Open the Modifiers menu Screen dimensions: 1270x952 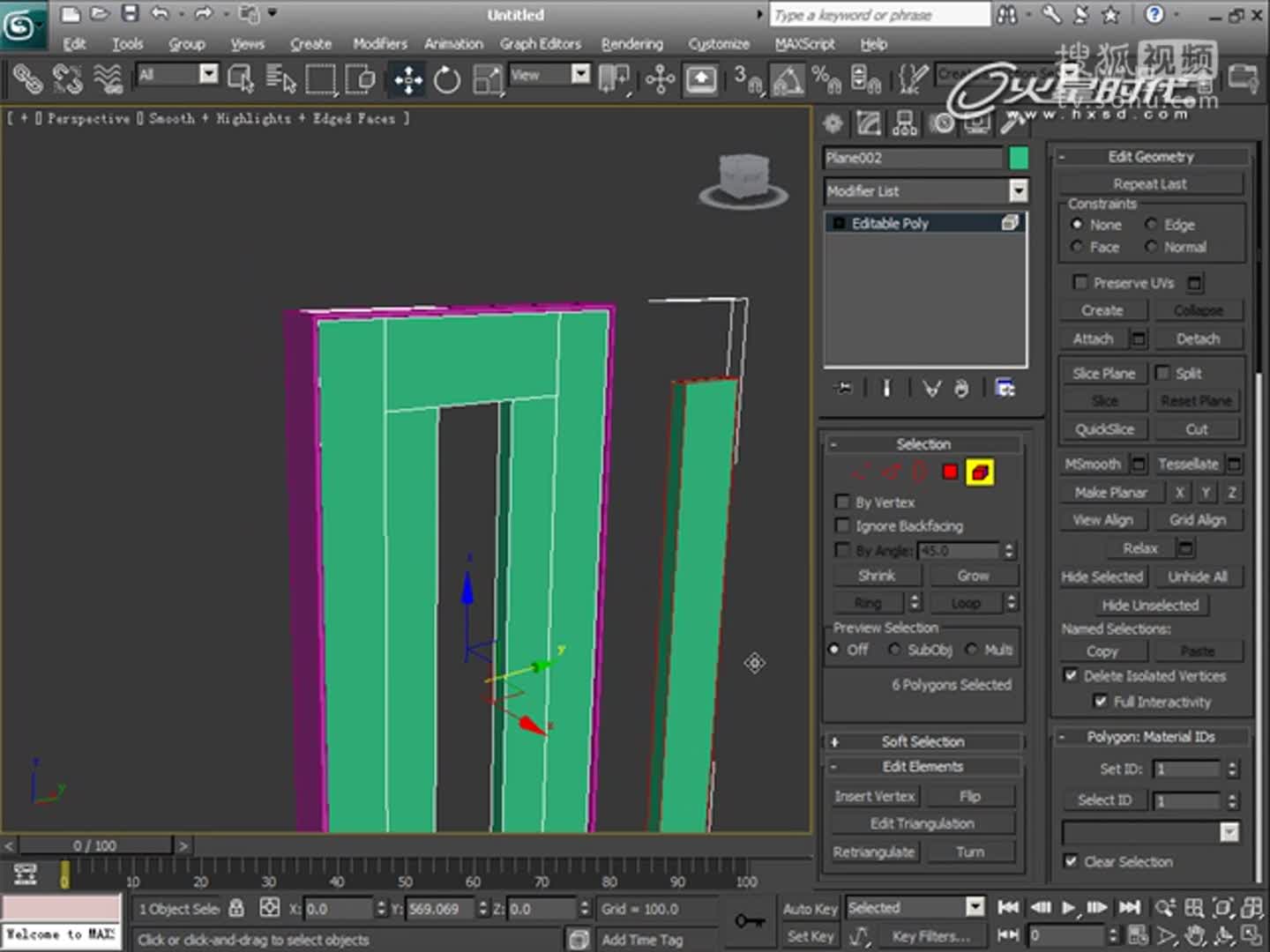click(379, 43)
